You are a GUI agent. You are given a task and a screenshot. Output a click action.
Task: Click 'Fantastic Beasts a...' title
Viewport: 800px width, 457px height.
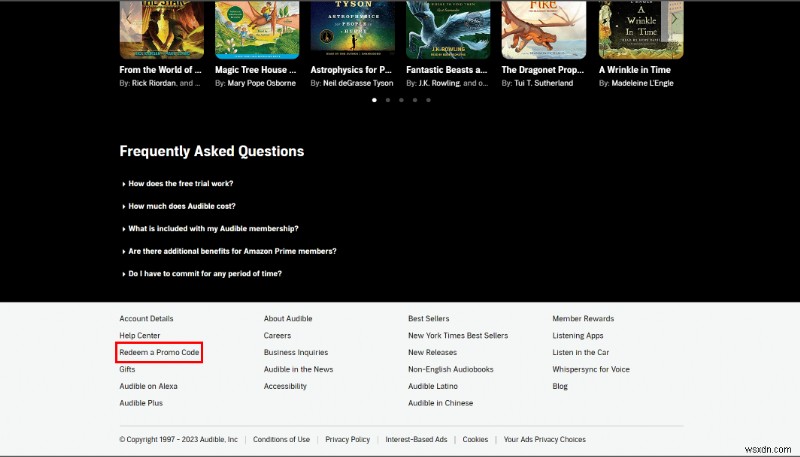(447, 70)
